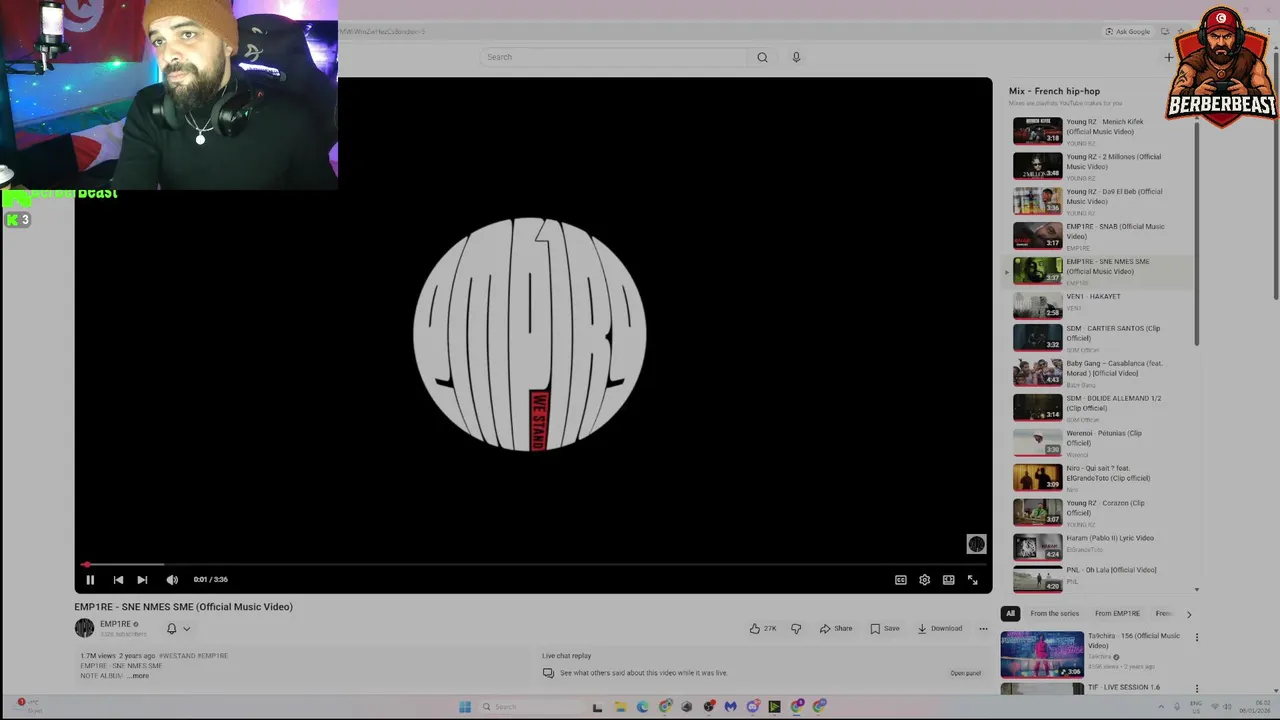Select PNL - Oh Lala playlist entry
This screenshot has width=1280, height=720.
coord(1100,578)
